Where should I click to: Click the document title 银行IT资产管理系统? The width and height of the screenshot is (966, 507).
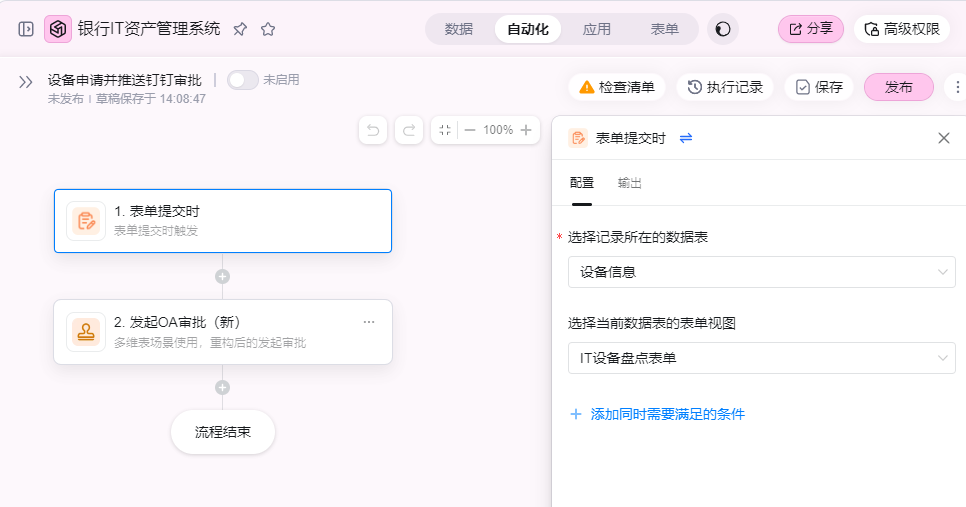point(149,29)
